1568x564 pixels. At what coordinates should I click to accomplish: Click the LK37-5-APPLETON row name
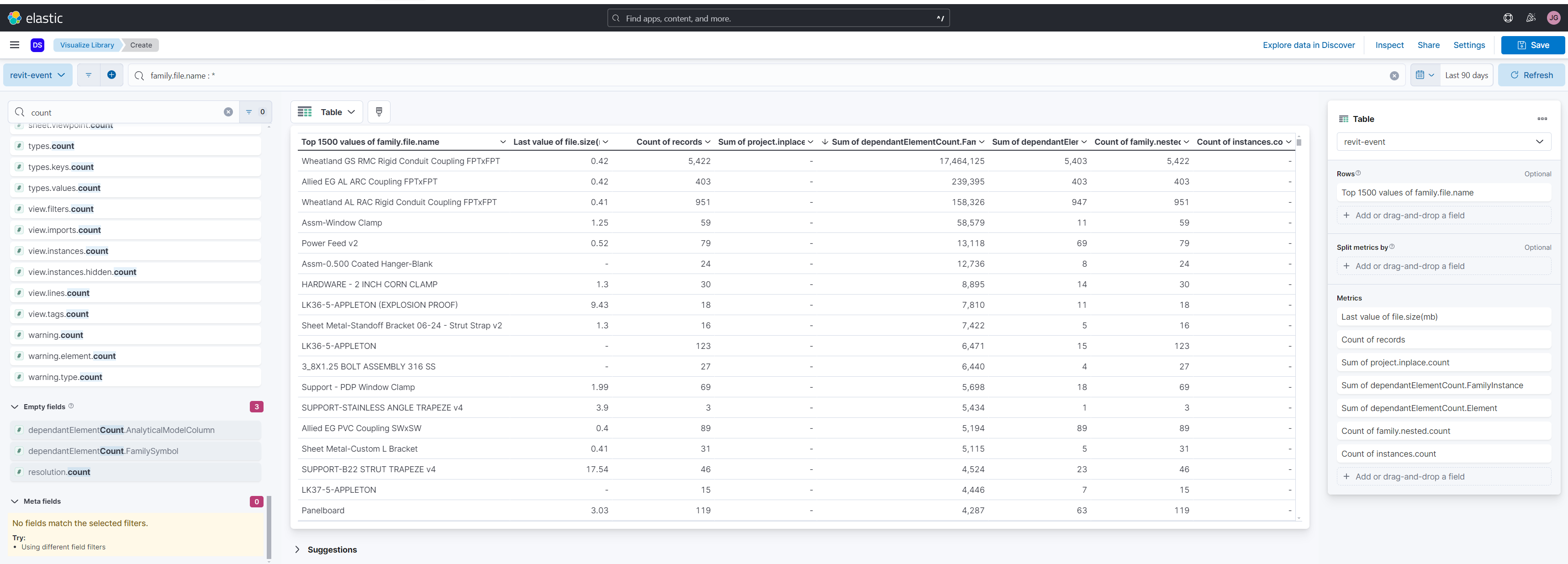(x=338, y=490)
